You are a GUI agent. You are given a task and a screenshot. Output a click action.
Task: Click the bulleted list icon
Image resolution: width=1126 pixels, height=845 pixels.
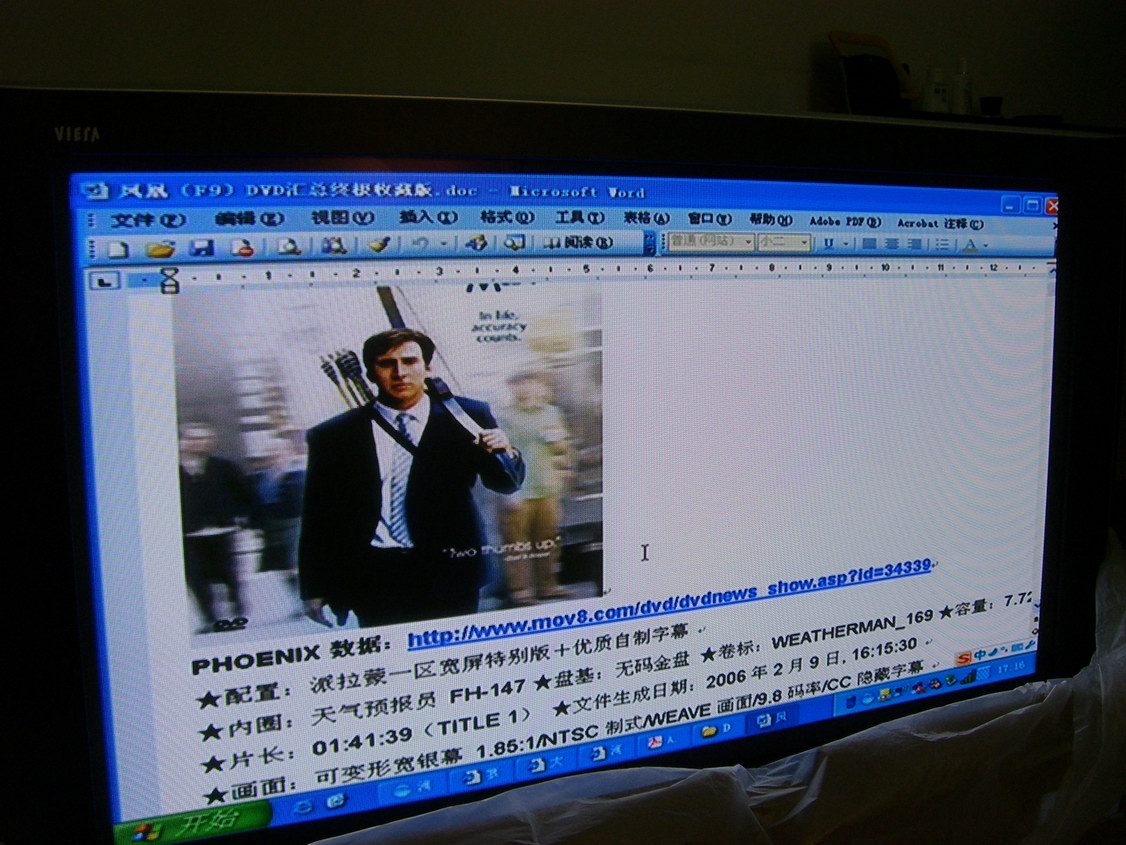point(941,244)
